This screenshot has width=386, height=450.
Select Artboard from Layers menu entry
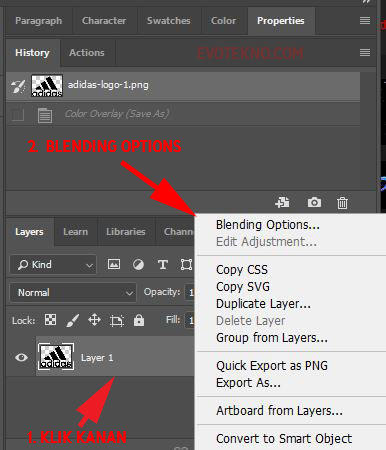(x=279, y=411)
